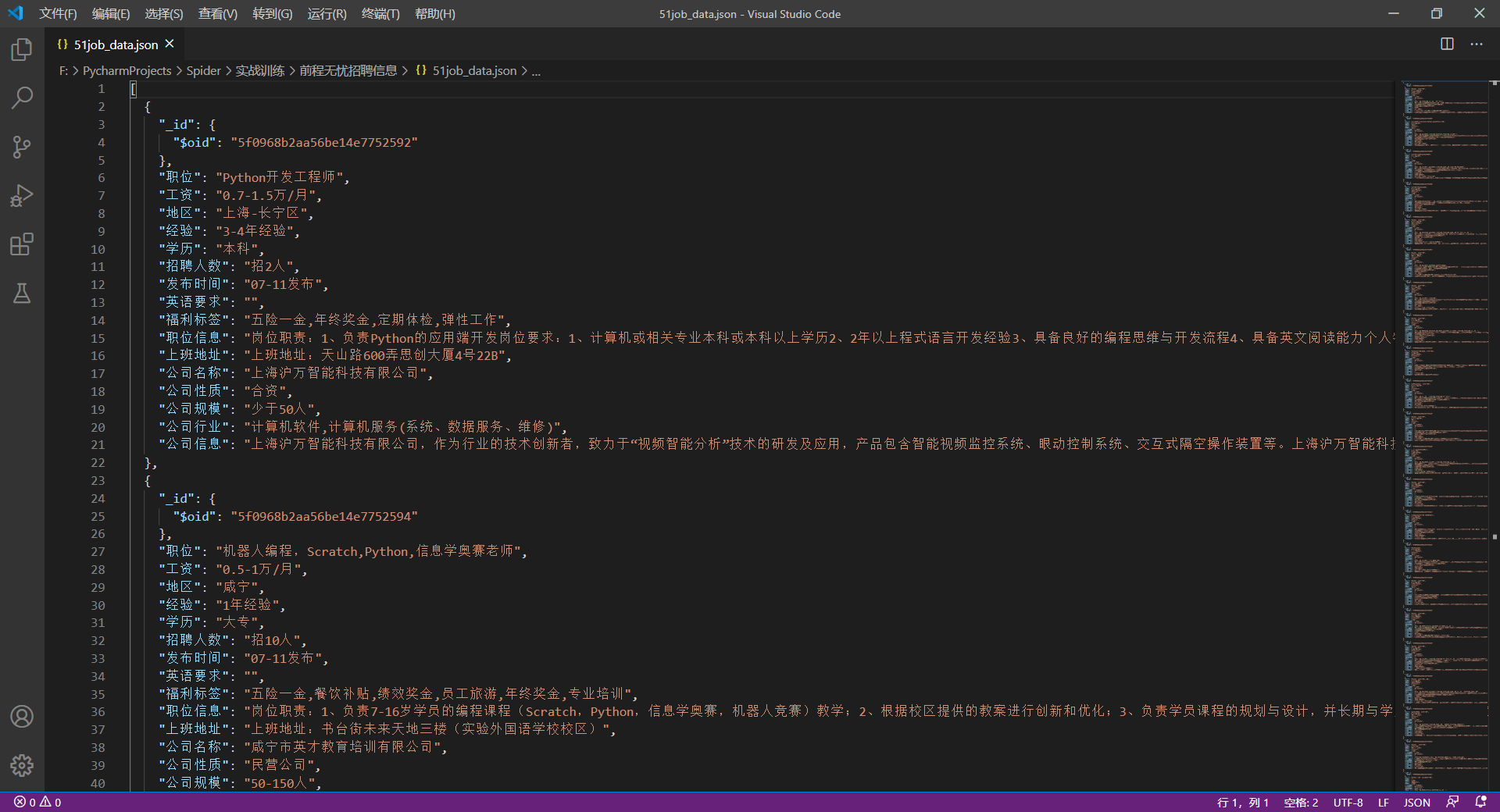
Task: Jump using the minimap code overview
Action: point(1445,437)
